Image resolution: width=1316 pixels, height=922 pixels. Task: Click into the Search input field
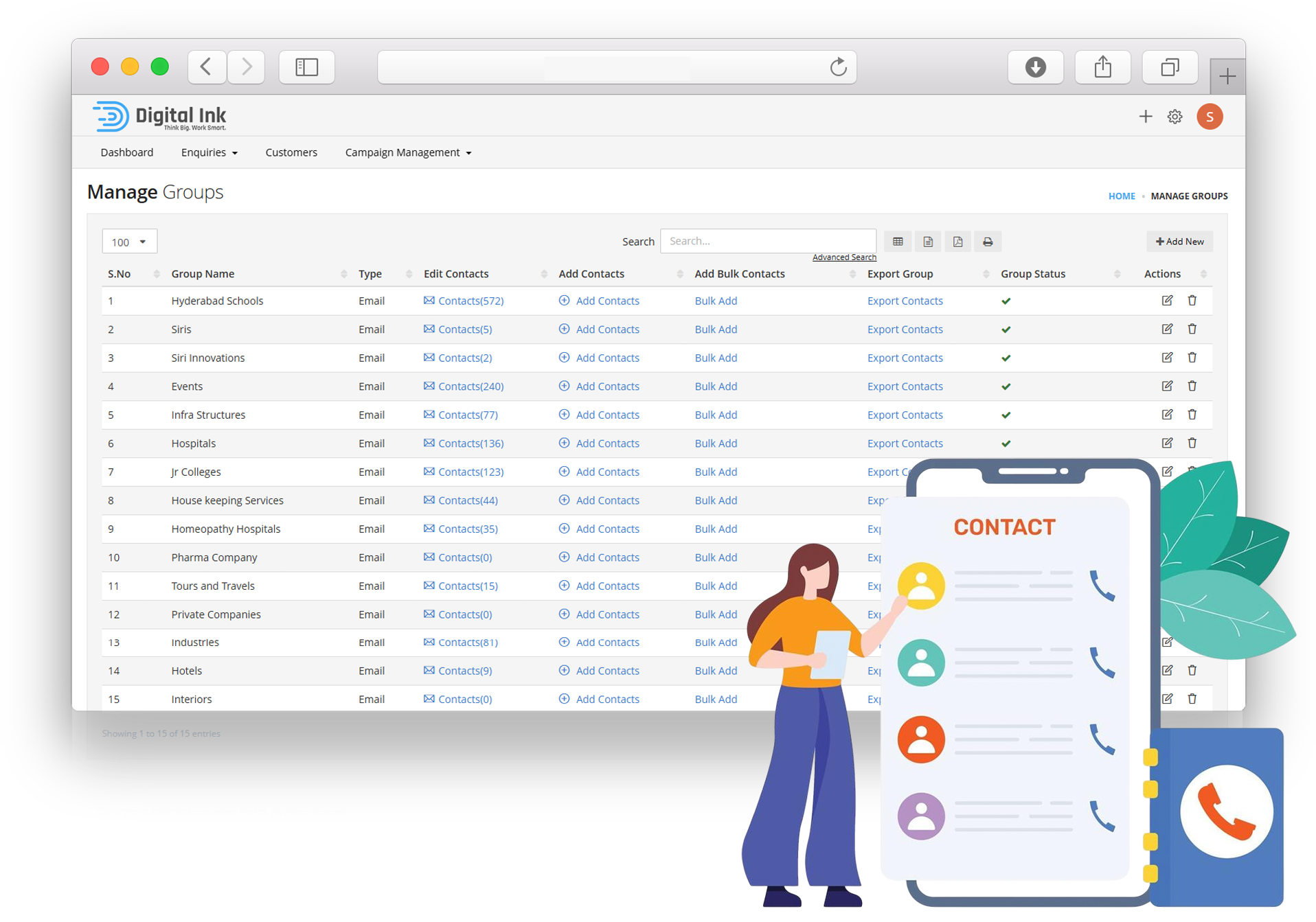coord(767,241)
